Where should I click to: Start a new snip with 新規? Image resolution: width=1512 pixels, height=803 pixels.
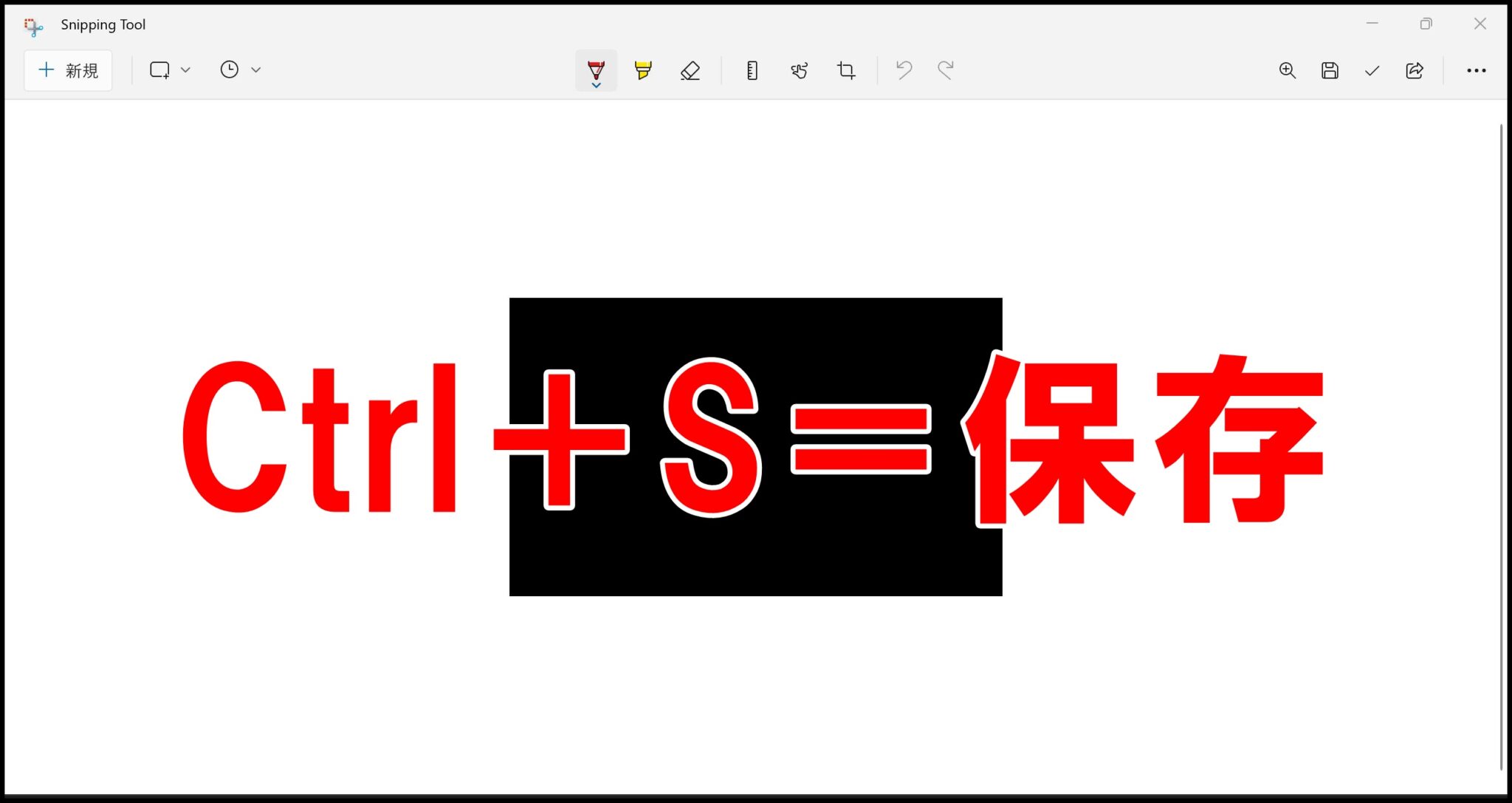point(68,70)
